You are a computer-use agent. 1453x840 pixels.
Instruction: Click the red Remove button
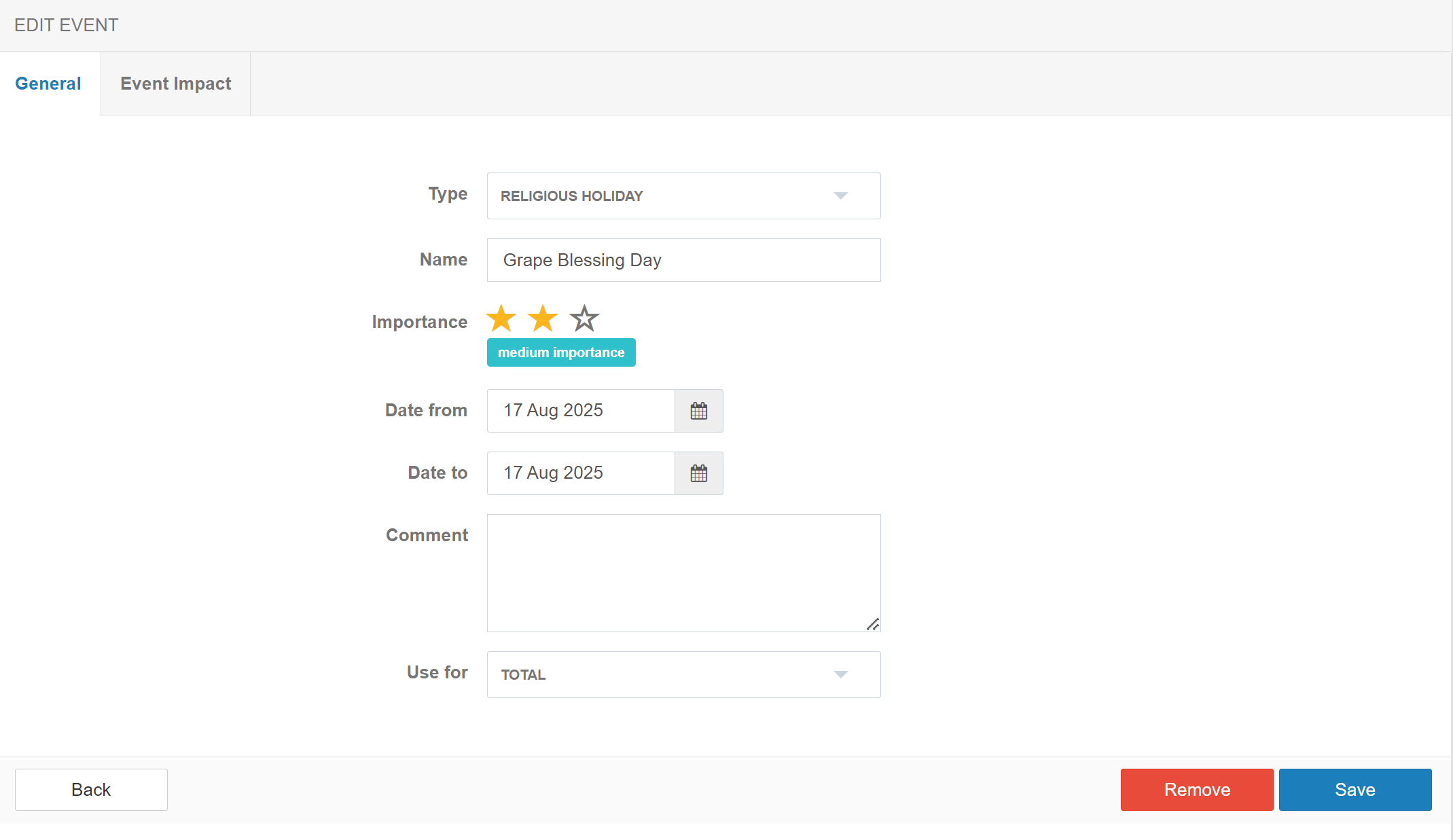pyautogui.click(x=1196, y=790)
